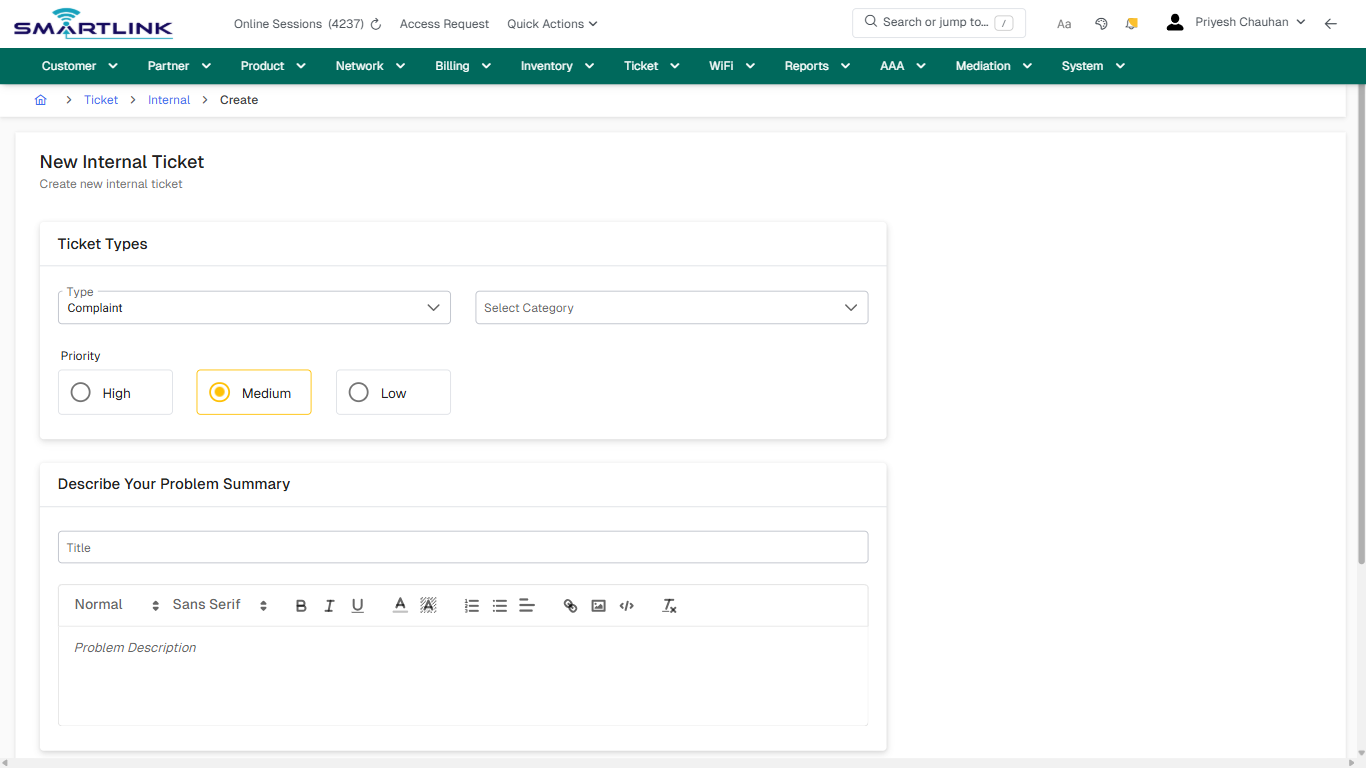The height and width of the screenshot is (768, 1366).
Task: Click the underline icon in the editor toolbar
Action: click(357, 605)
